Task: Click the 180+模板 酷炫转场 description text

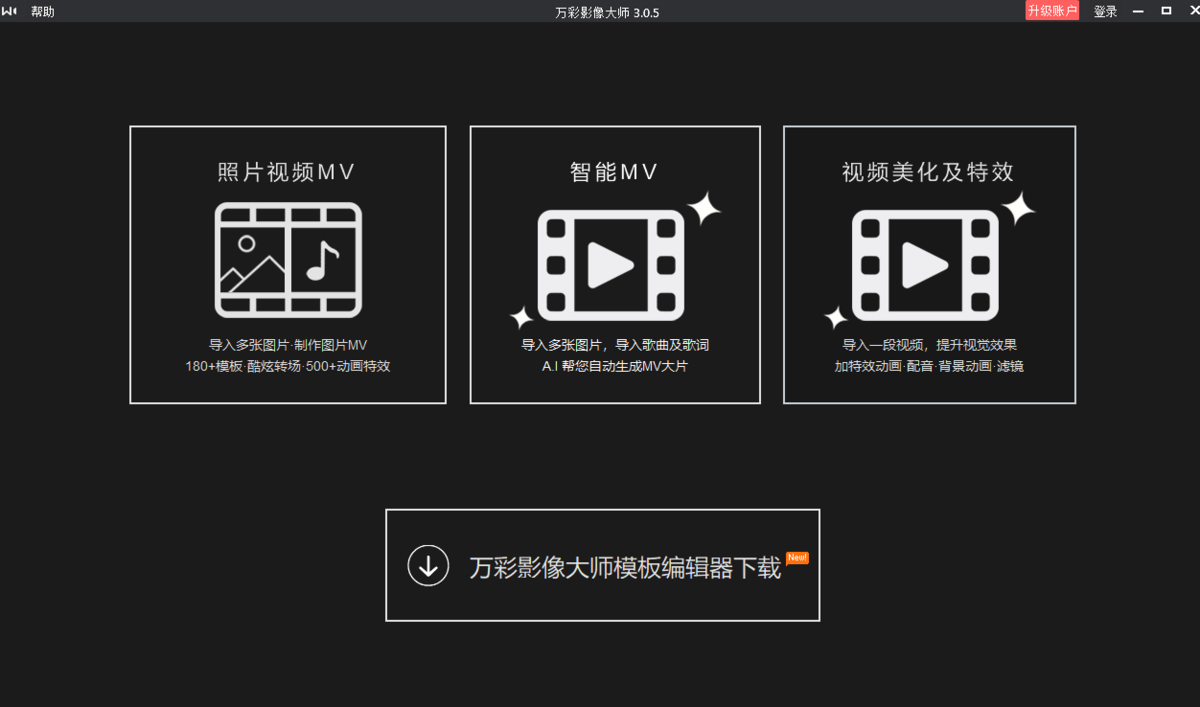Action: 288,366
